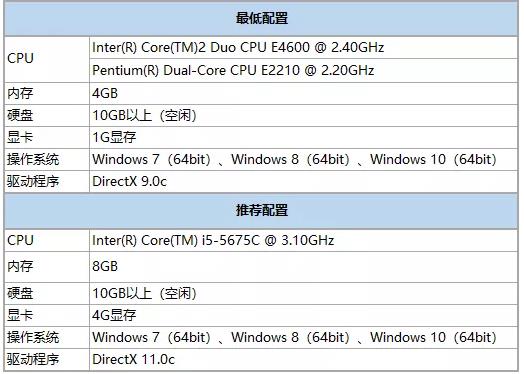
Task: Click Windows 10 (64bit) in recommended OS row
Action: pyautogui.click(x=433, y=337)
